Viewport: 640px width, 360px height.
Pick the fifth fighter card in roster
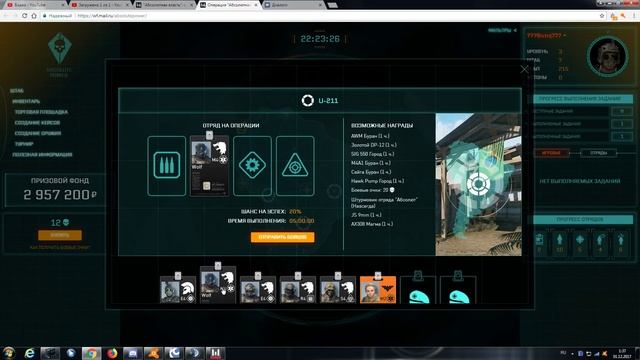[338, 289]
